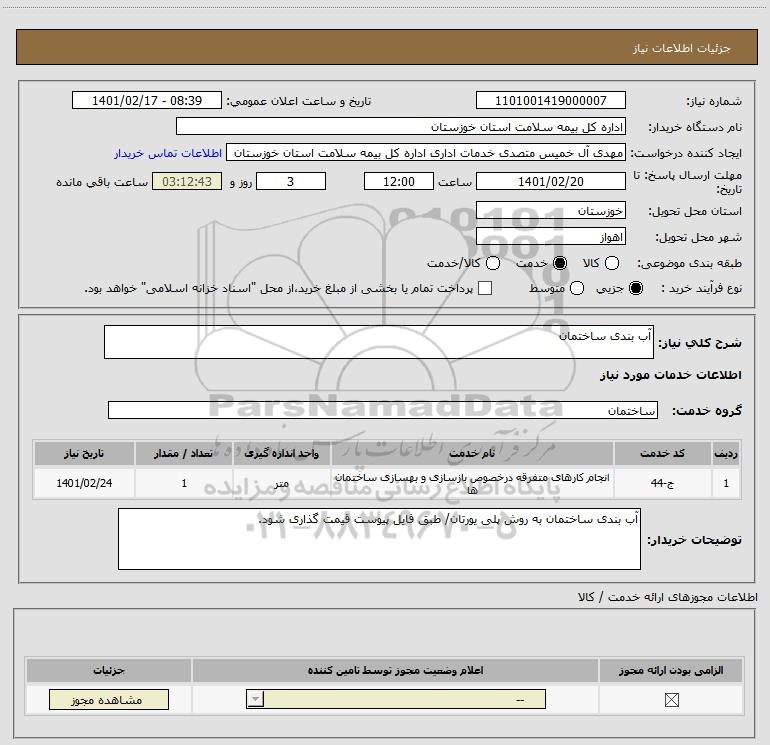Open the license status dropdown arrow
This screenshot has width=770, height=745.
pyautogui.click(x=255, y=699)
